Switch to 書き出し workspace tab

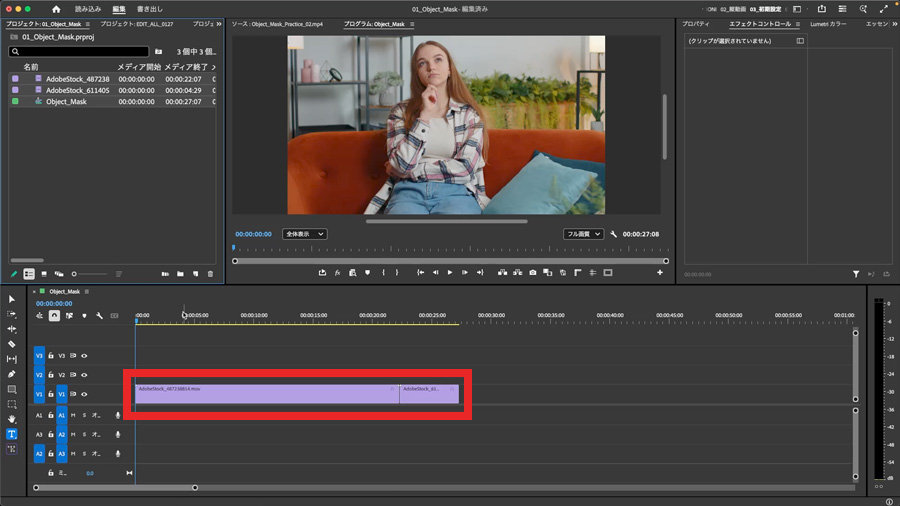[x=150, y=9]
